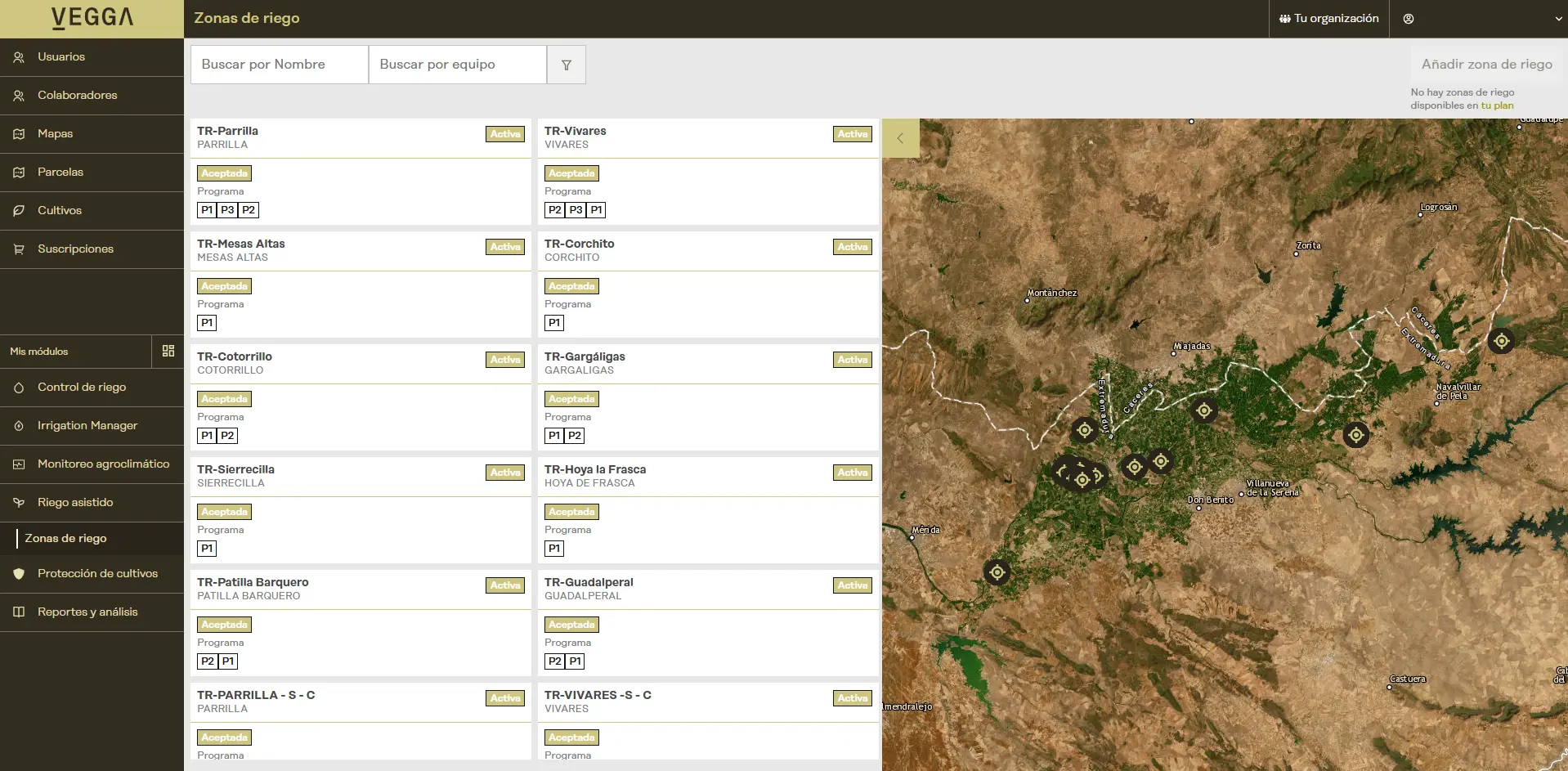Image resolution: width=1568 pixels, height=771 pixels.
Task: Follow the 'tu plan' link
Action: click(1497, 105)
